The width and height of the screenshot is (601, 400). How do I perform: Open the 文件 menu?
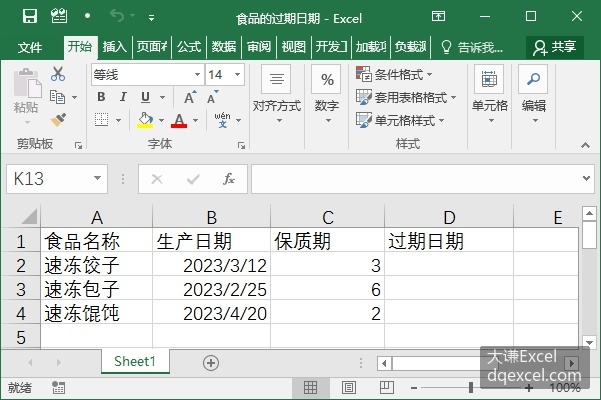(30, 47)
